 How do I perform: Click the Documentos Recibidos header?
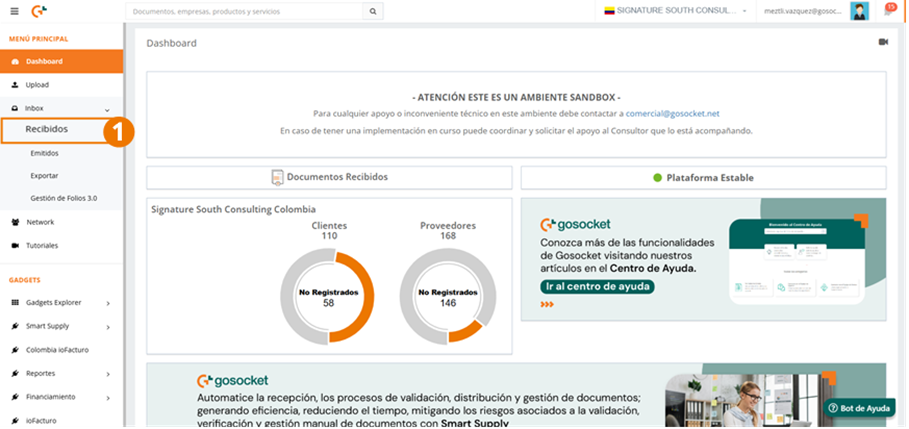tap(329, 177)
